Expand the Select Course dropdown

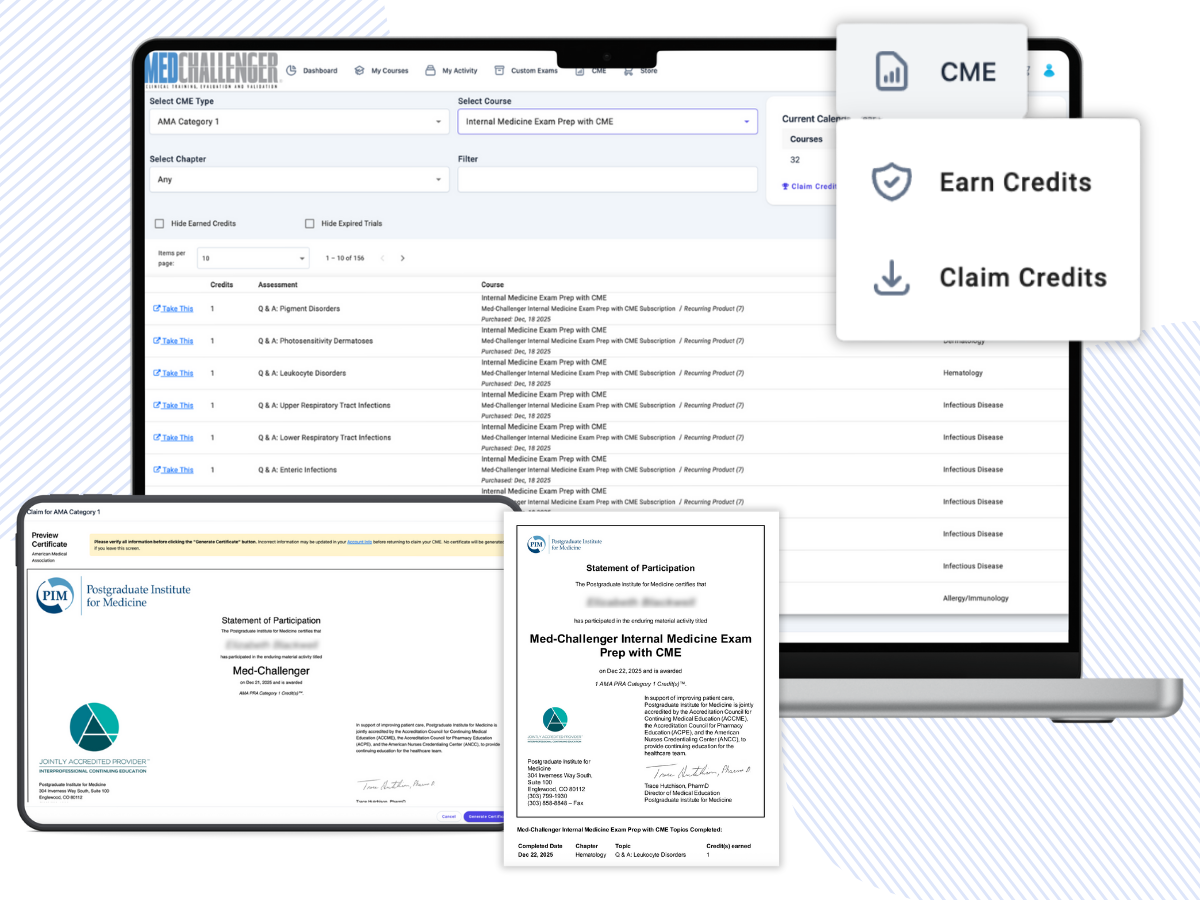point(607,121)
